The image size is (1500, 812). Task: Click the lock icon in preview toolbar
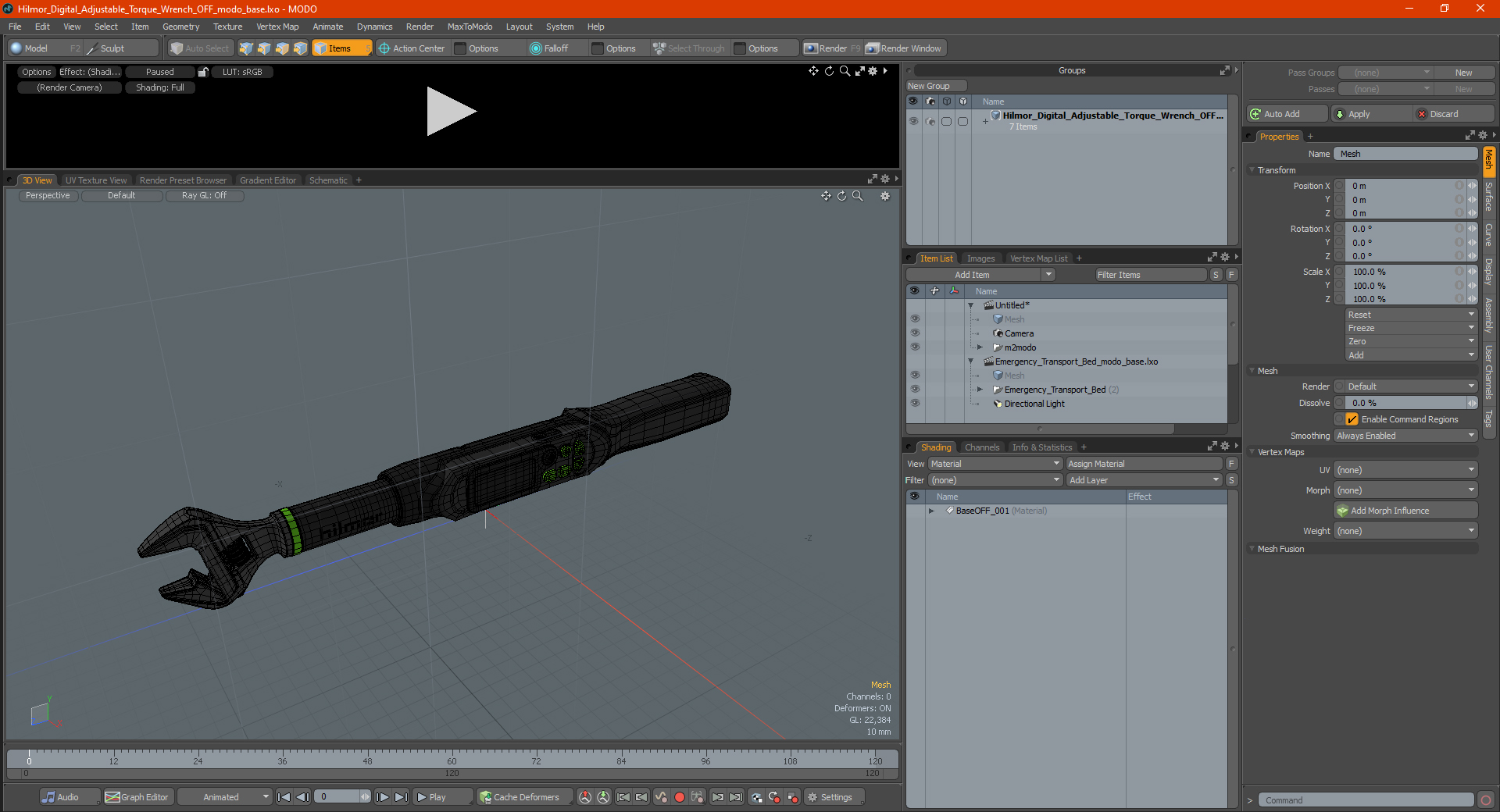pos(203,72)
